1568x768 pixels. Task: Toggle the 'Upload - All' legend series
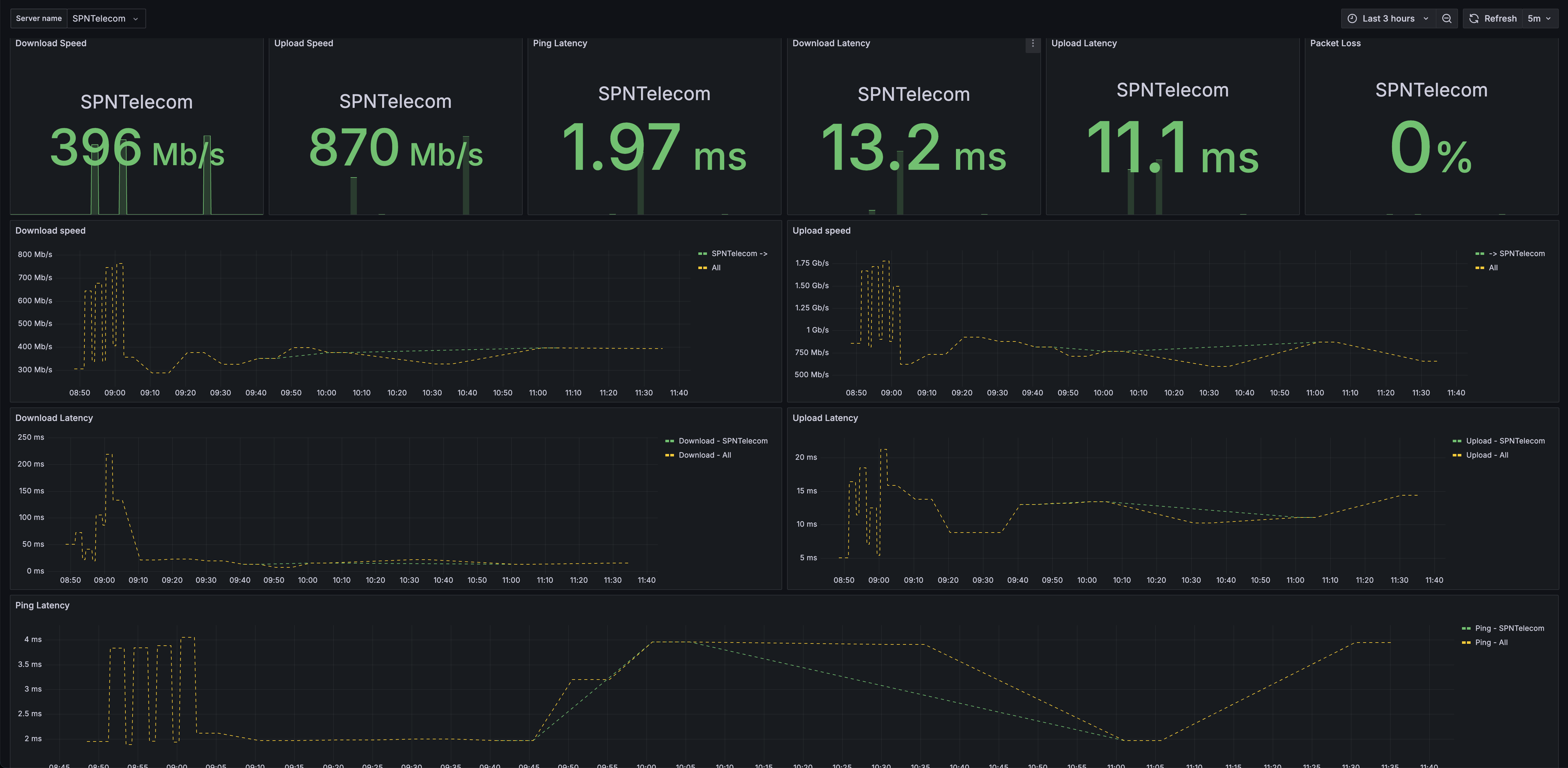click(1487, 455)
